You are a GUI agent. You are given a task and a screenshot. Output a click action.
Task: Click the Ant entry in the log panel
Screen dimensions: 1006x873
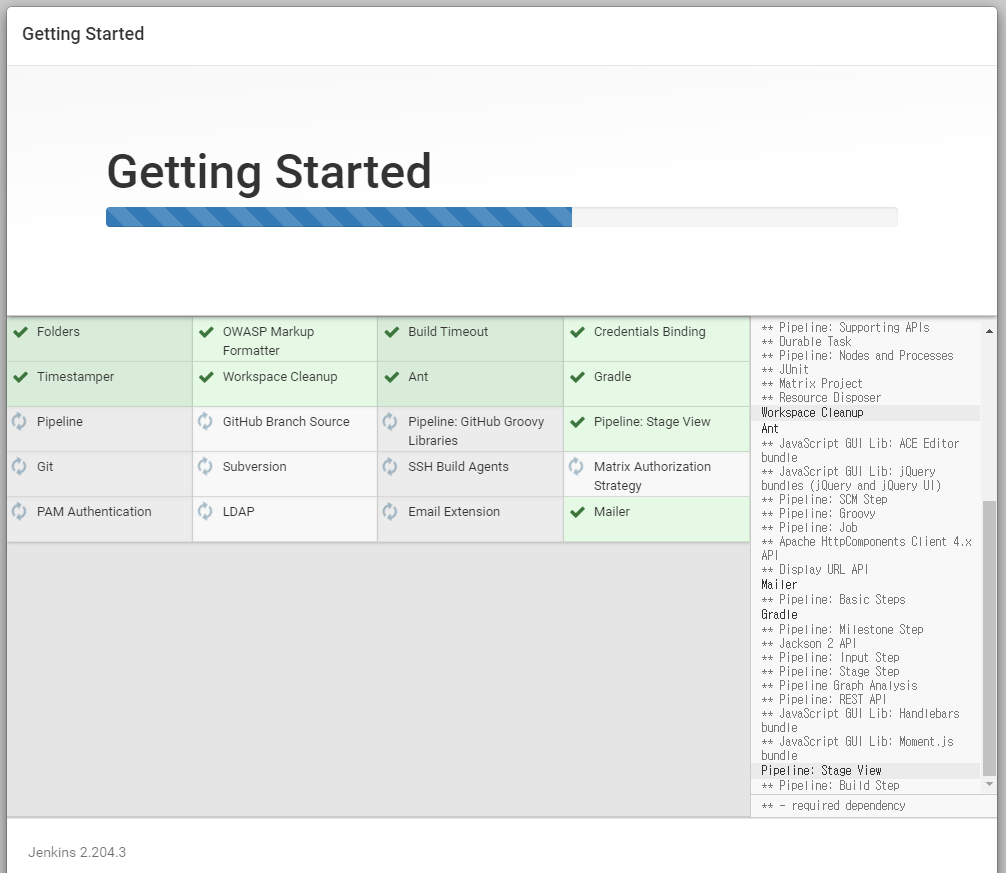point(770,428)
